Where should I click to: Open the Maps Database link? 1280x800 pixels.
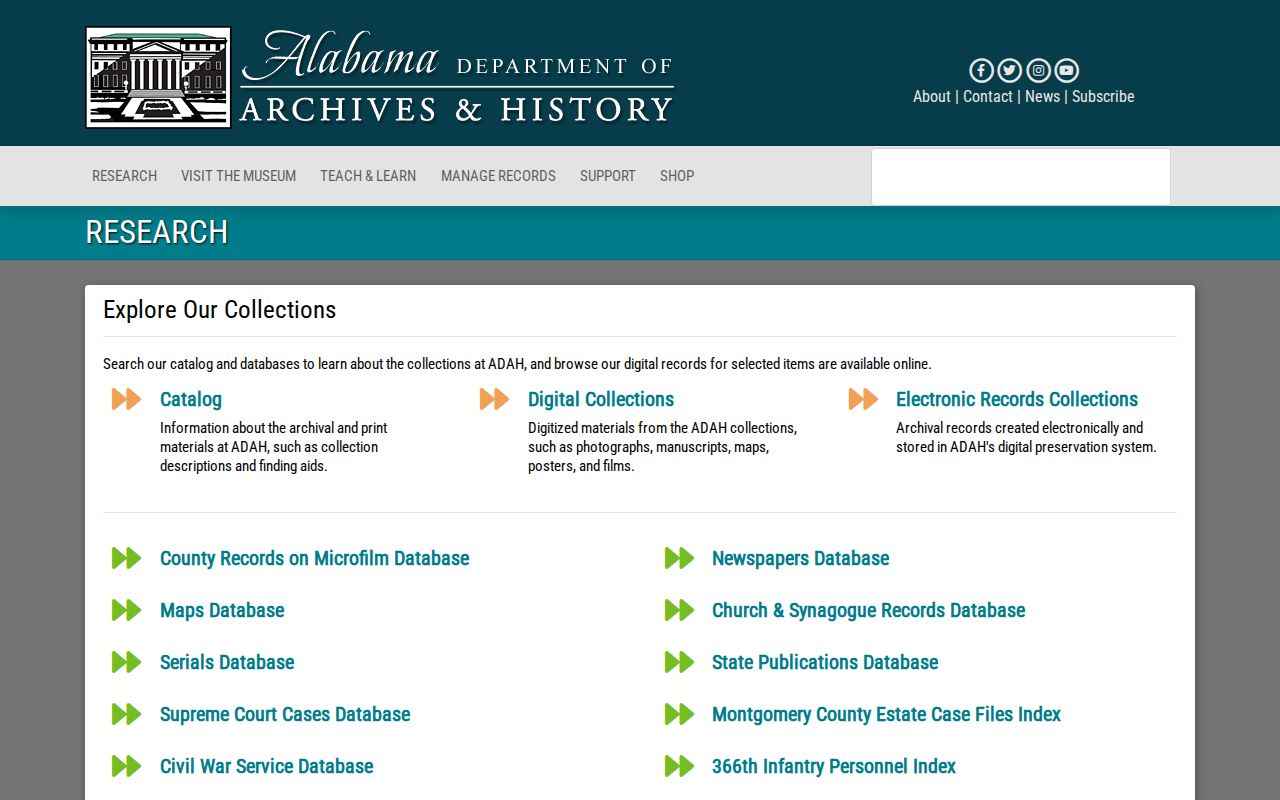point(222,610)
